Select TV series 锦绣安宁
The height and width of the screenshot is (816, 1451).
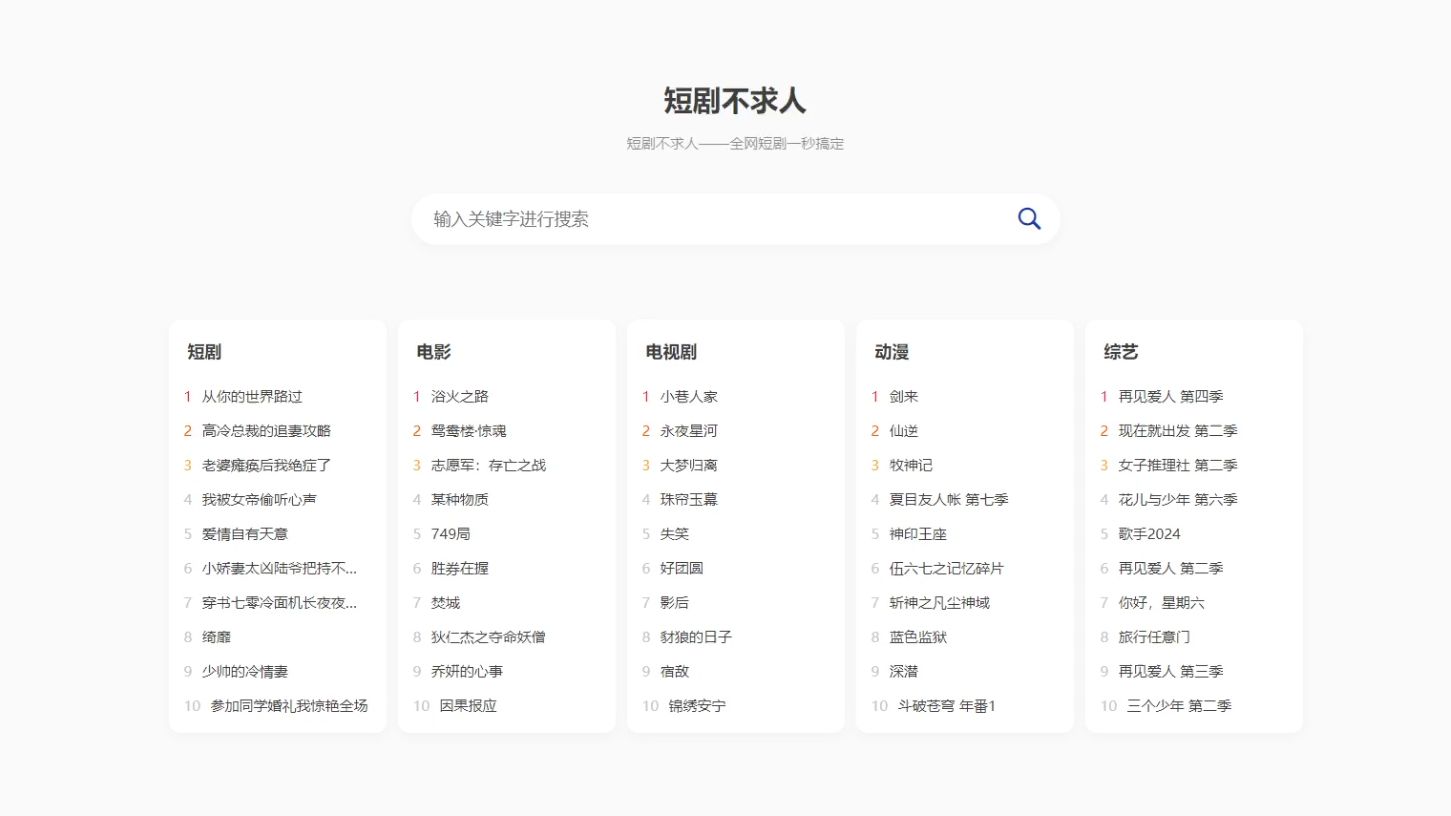[x=697, y=706]
